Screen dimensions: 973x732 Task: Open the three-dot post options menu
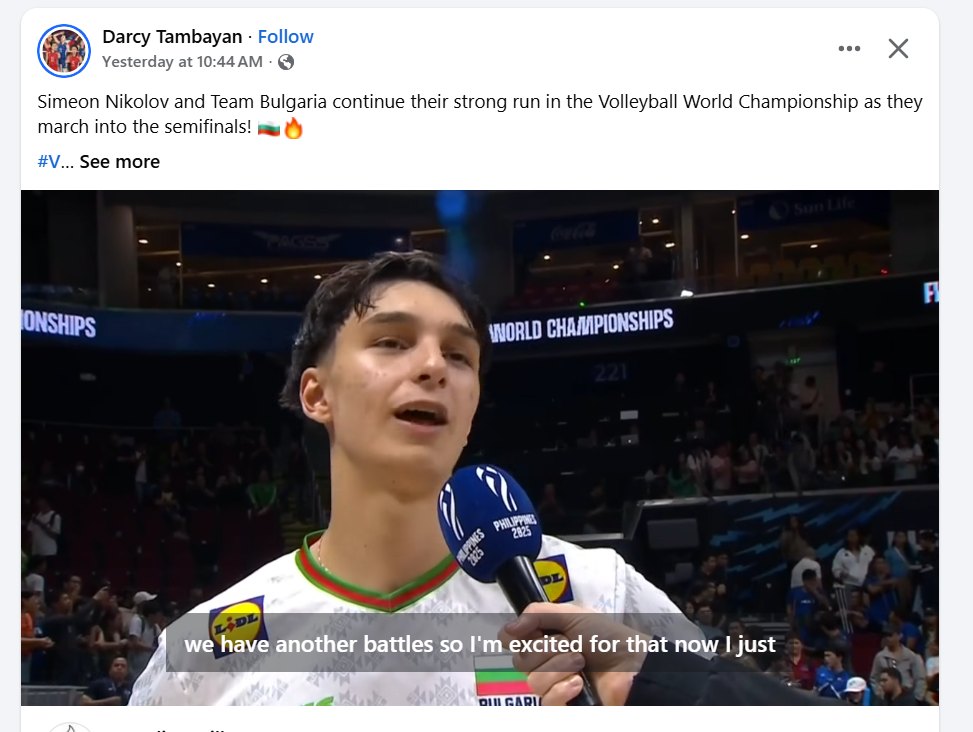pyautogui.click(x=849, y=49)
